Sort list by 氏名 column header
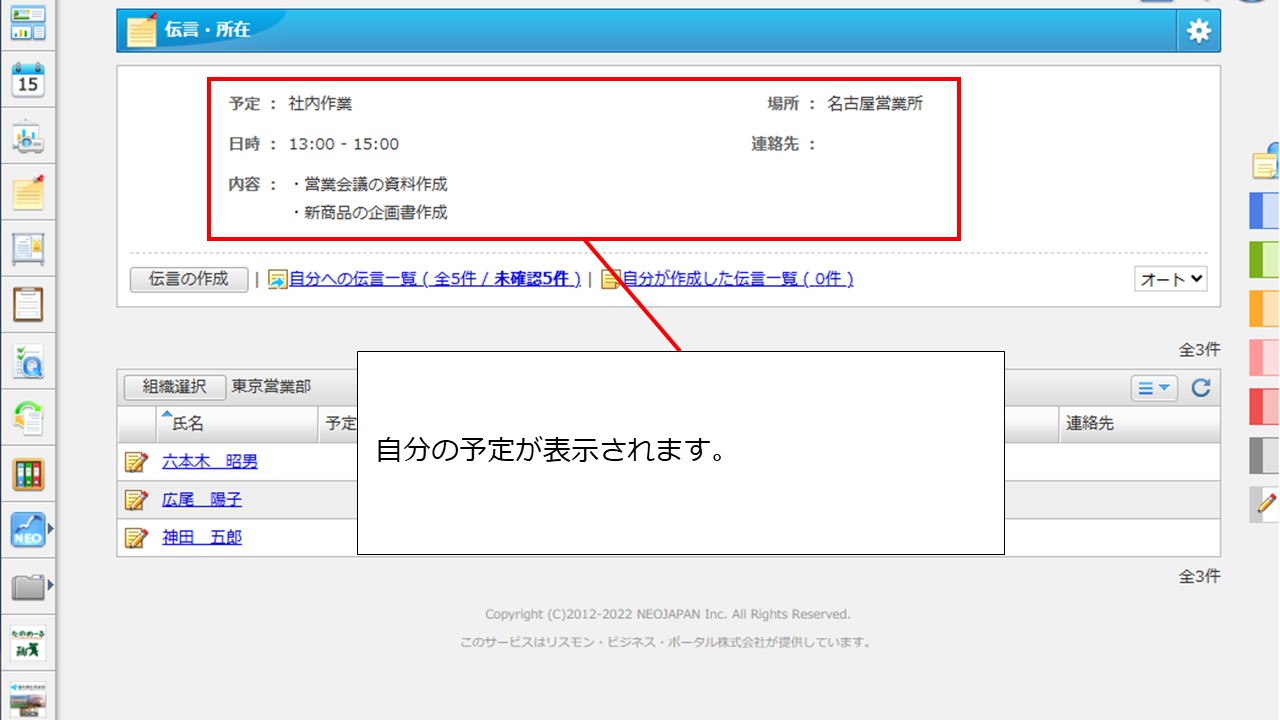 click(188, 424)
